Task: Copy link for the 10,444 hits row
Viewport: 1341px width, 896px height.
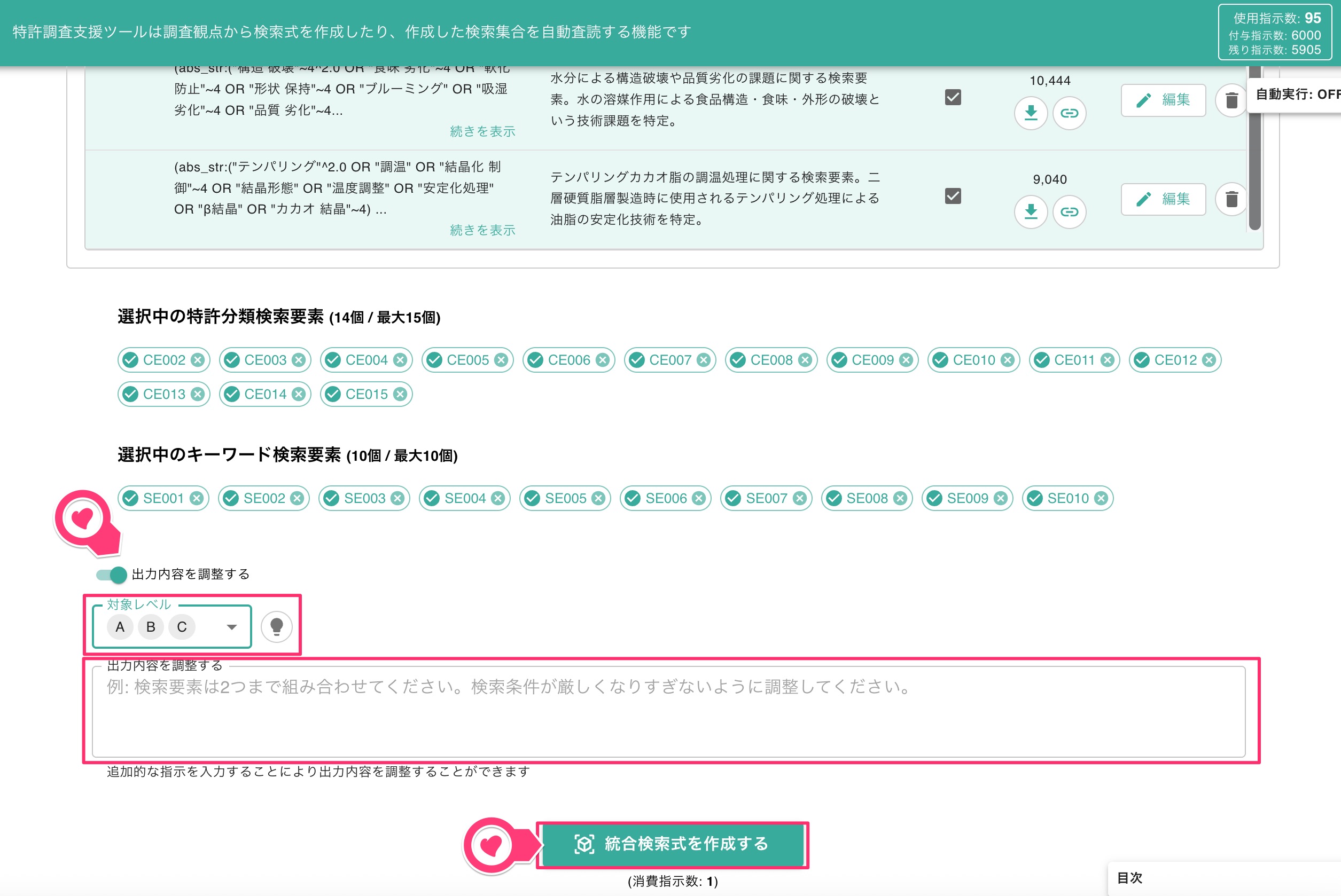Action: [1069, 113]
